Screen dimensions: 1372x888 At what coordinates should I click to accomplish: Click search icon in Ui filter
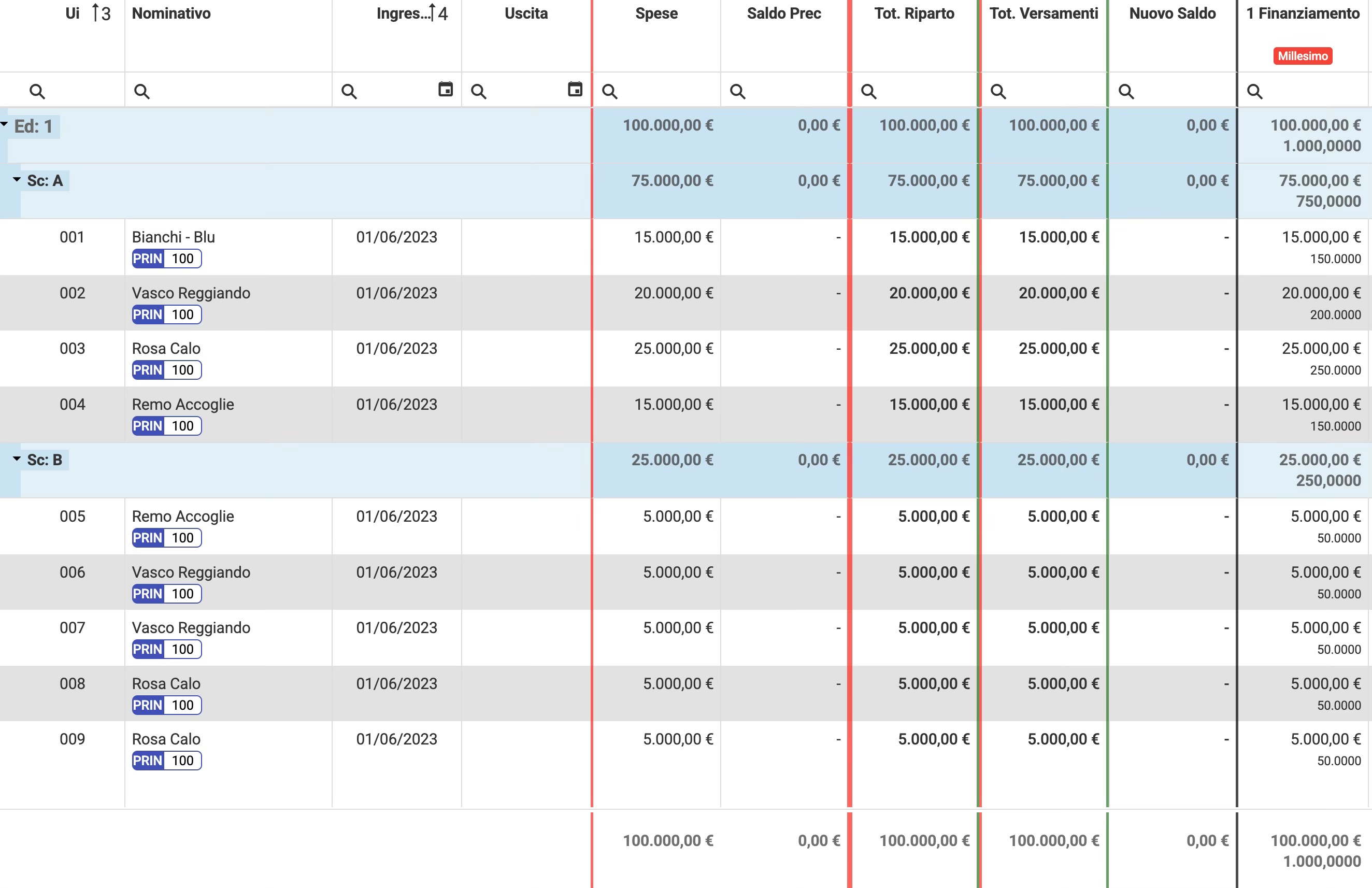(37, 91)
